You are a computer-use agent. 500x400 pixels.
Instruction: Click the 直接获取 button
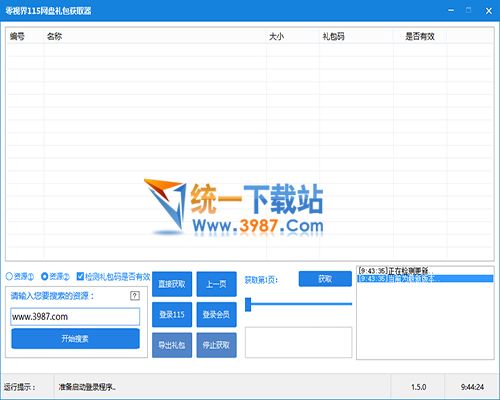click(x=172, y=284)
